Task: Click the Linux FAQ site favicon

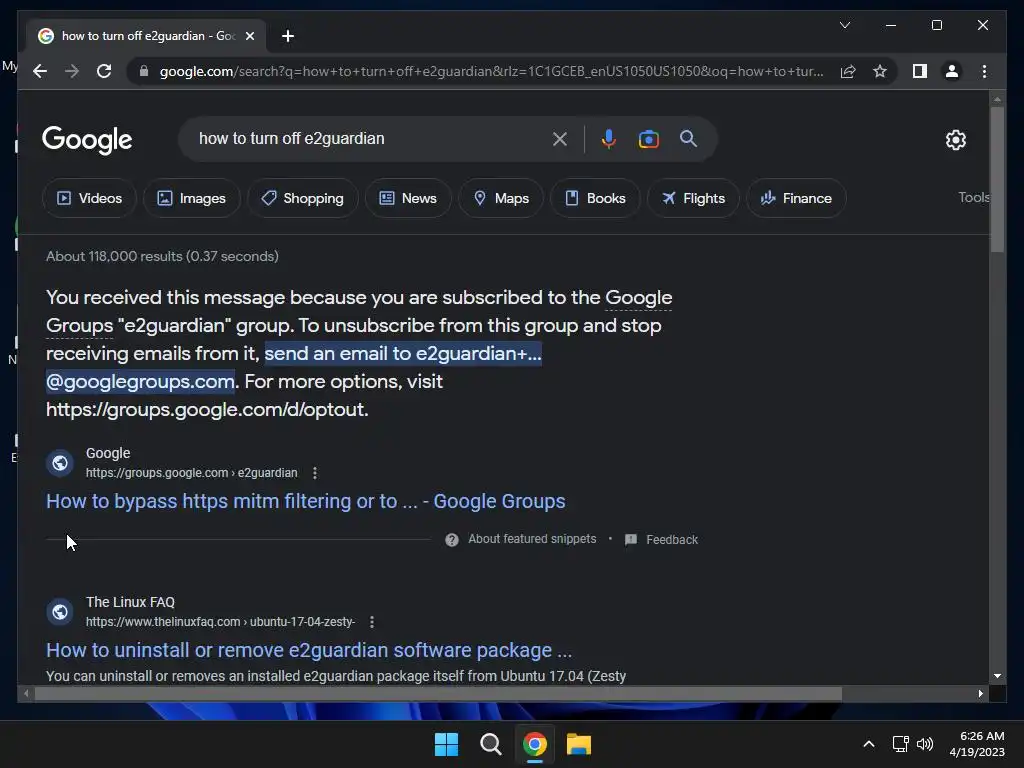Action: pyautogui.click(x=59, y=612)
